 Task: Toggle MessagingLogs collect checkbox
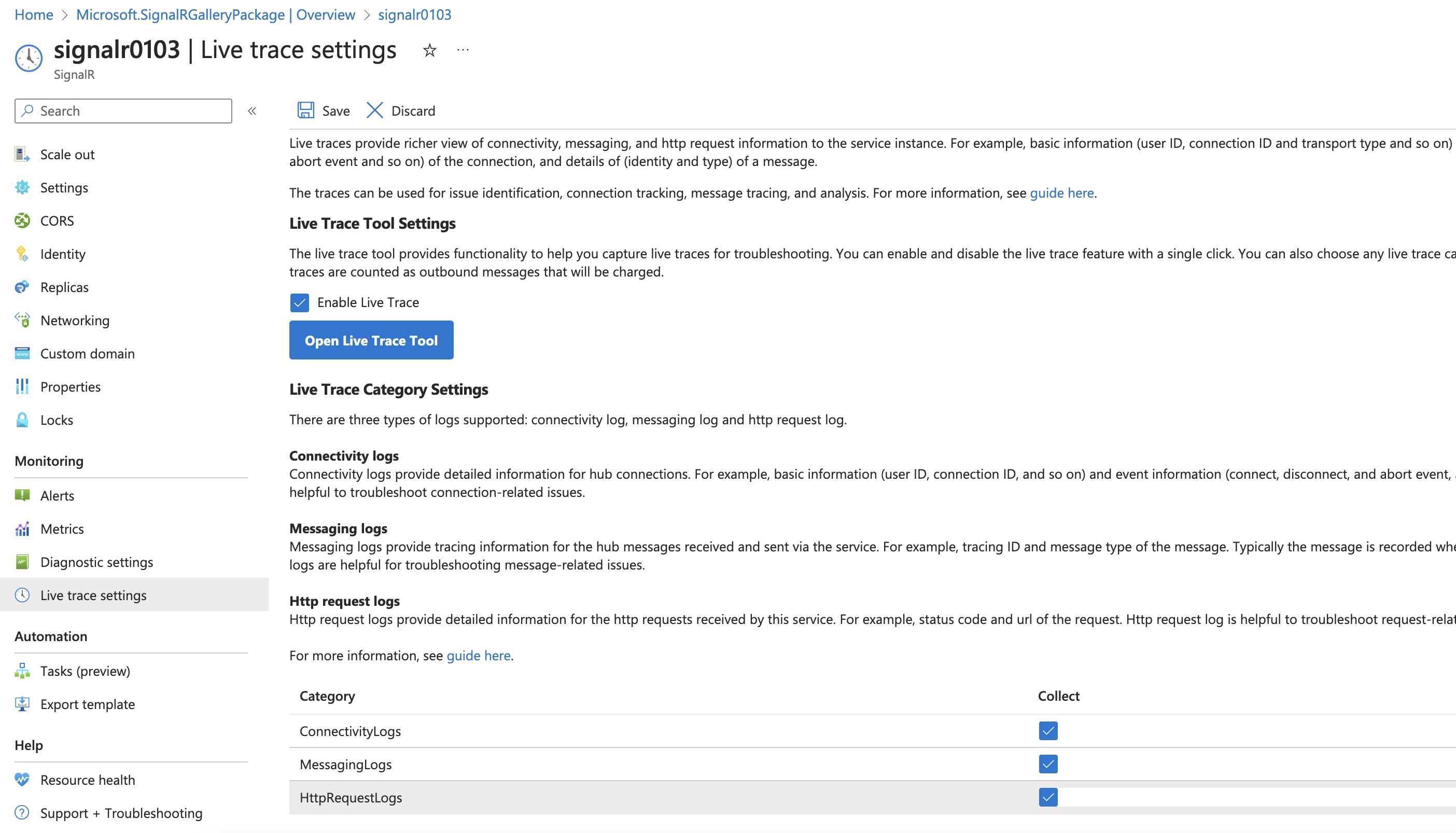coord(1048,764)
